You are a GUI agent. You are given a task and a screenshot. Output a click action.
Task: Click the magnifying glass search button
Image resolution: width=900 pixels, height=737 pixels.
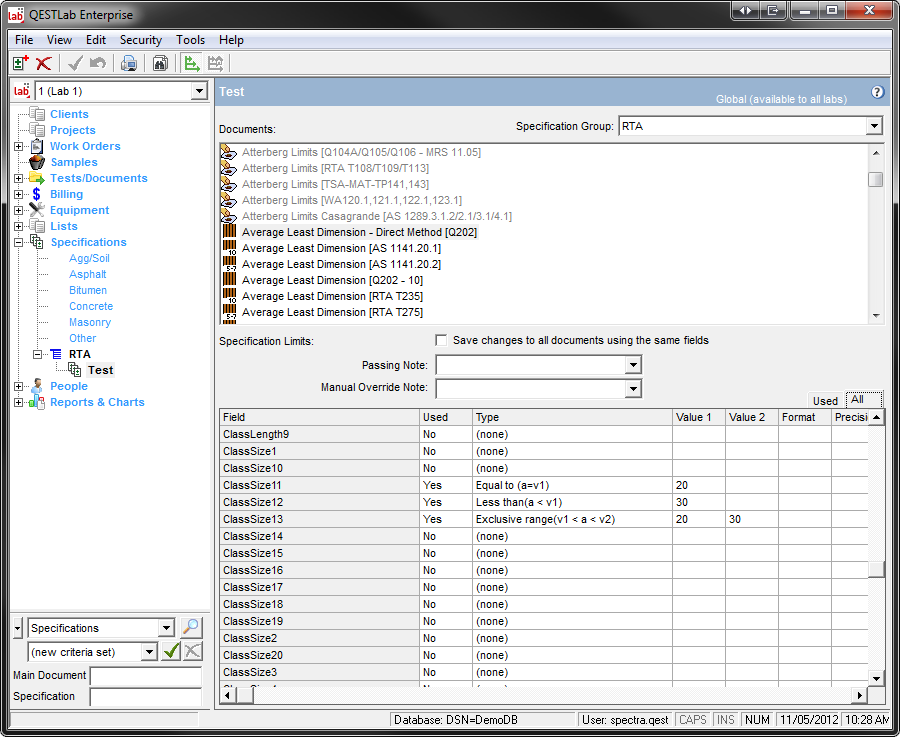(x=191, y=628)
